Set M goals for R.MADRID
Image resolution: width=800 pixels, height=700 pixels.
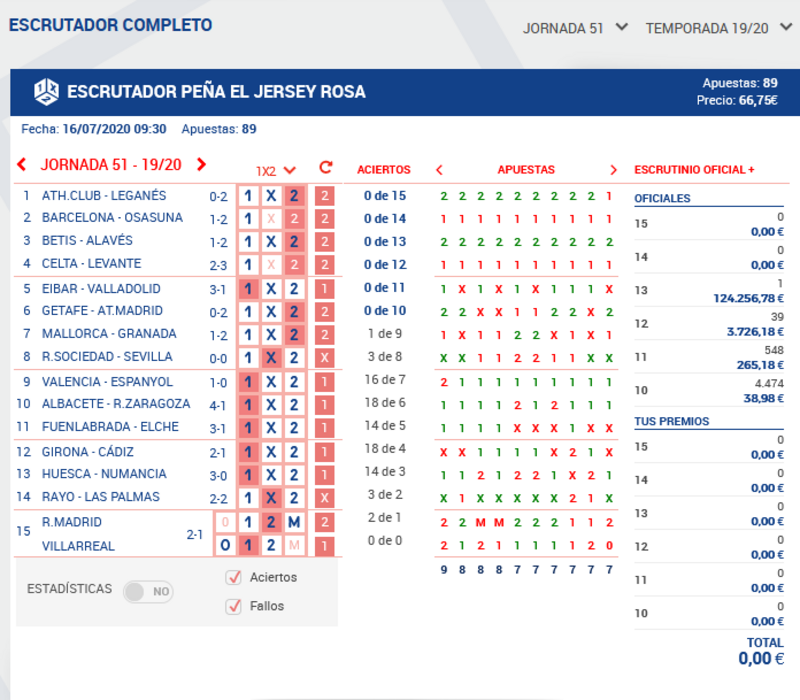coord(294,522)
